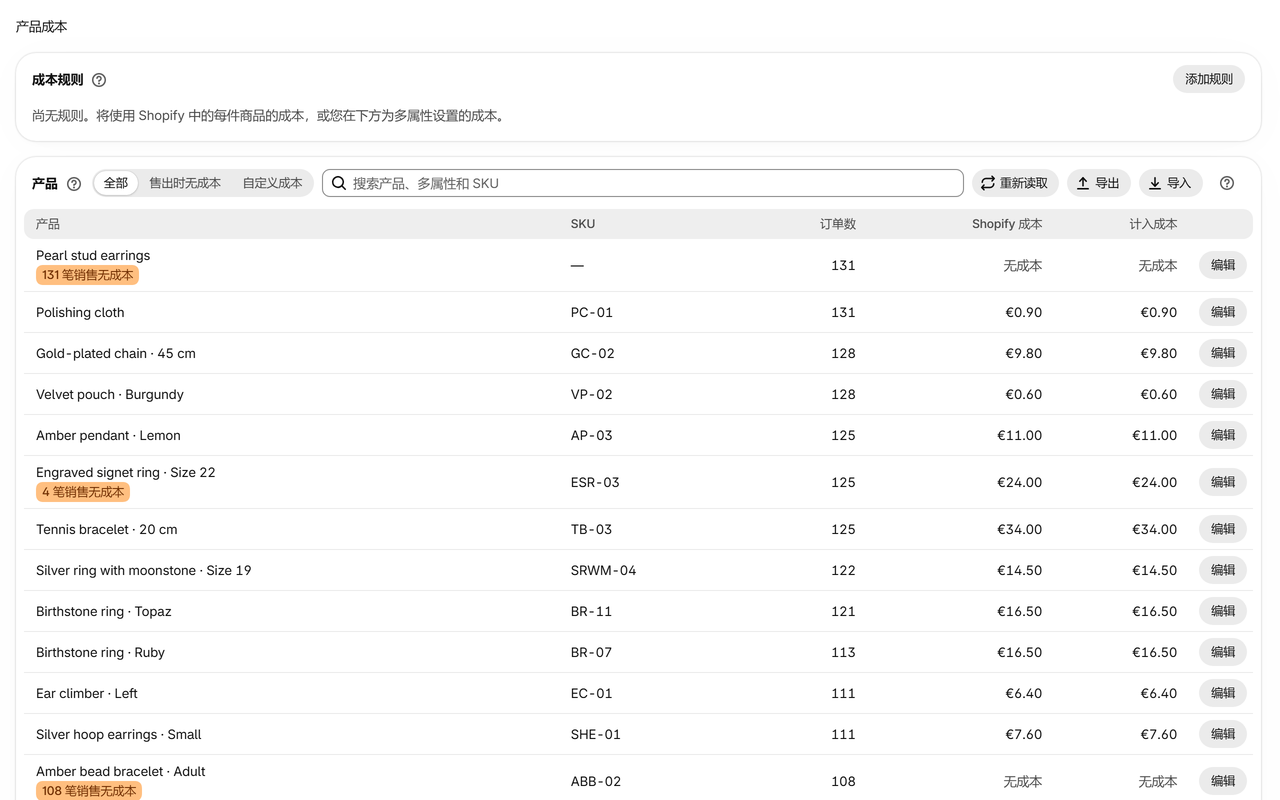Click 重新读取 reload button

click(1015, 183)
